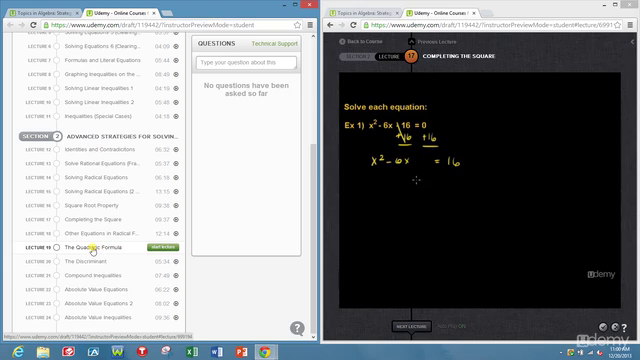Viewport: 640px width, 360px height.
Task: Open new tab in left browser window
Action: pyautogui.click(x=167, y=13)
